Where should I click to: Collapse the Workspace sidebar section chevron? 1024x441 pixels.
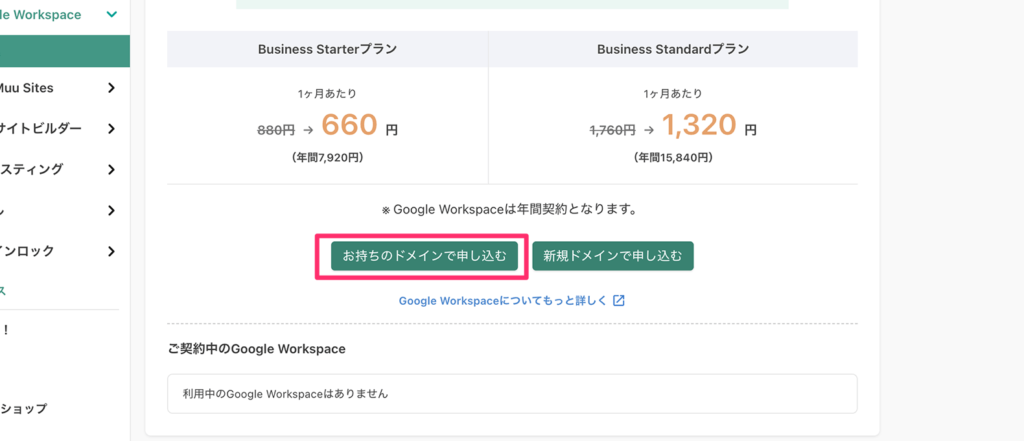point(112,14)
